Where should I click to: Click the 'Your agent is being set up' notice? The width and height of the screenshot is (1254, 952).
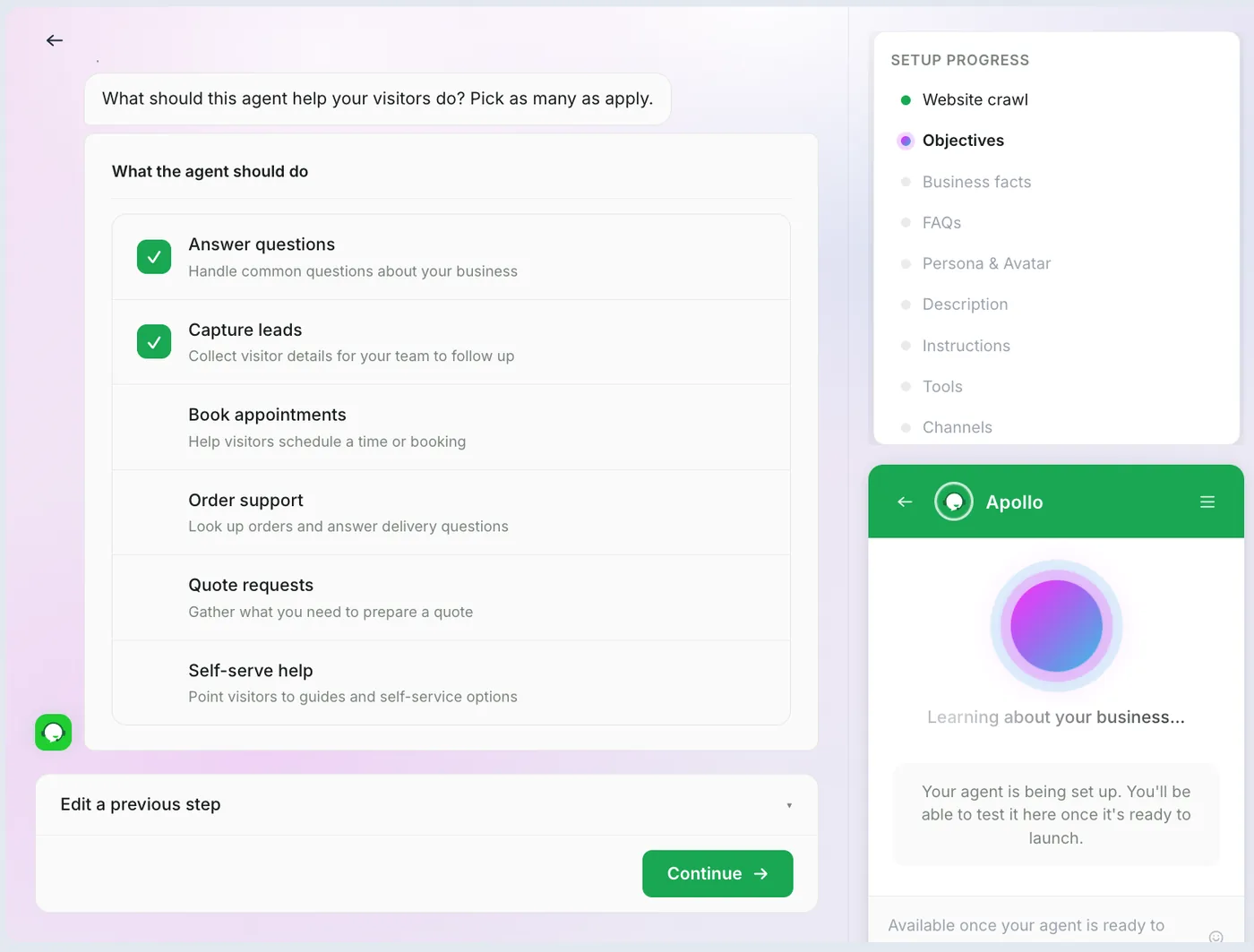point(1056,815)
